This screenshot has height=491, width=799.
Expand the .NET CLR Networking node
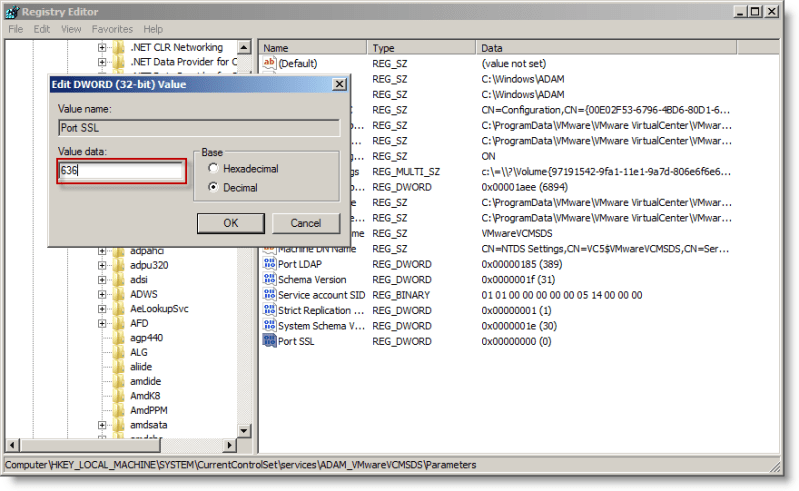[102, 47]
